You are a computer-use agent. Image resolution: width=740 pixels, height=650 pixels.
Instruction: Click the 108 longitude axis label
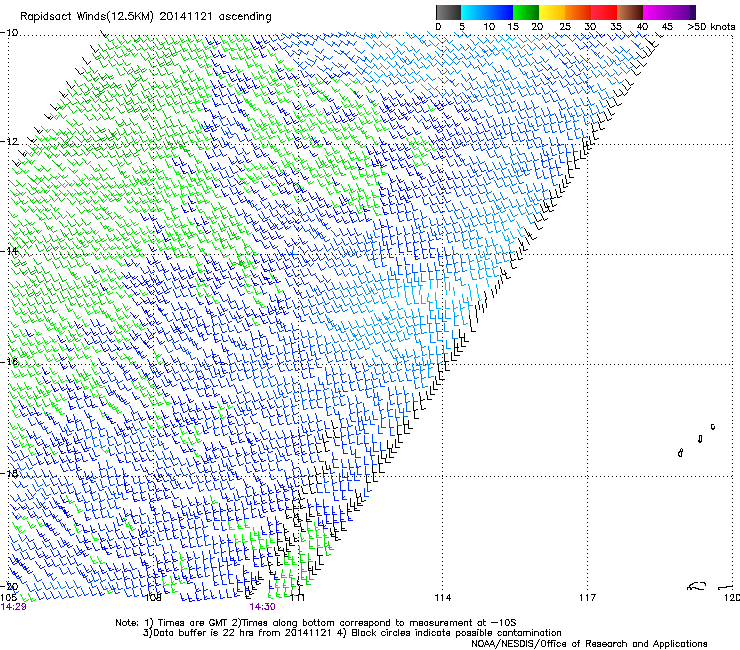(153, 598)
